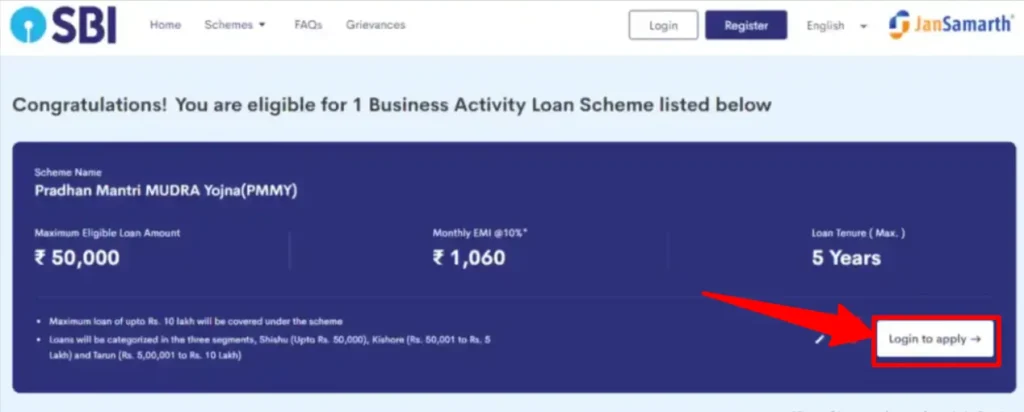Click the Register button
The height and width of the screenshot is (412, 1024).
point(746,25)
